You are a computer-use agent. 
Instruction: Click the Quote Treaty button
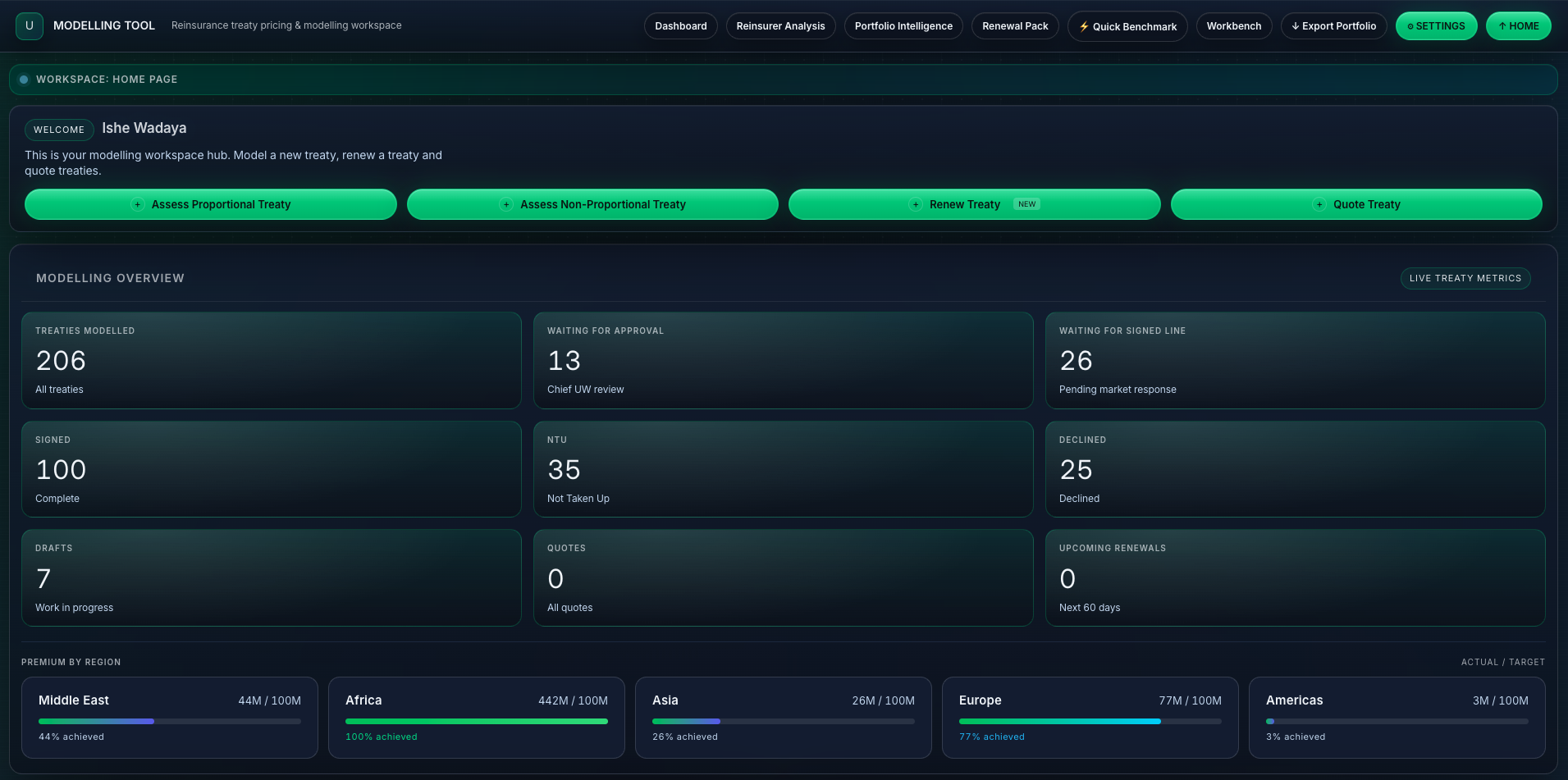click(1356, 204)
